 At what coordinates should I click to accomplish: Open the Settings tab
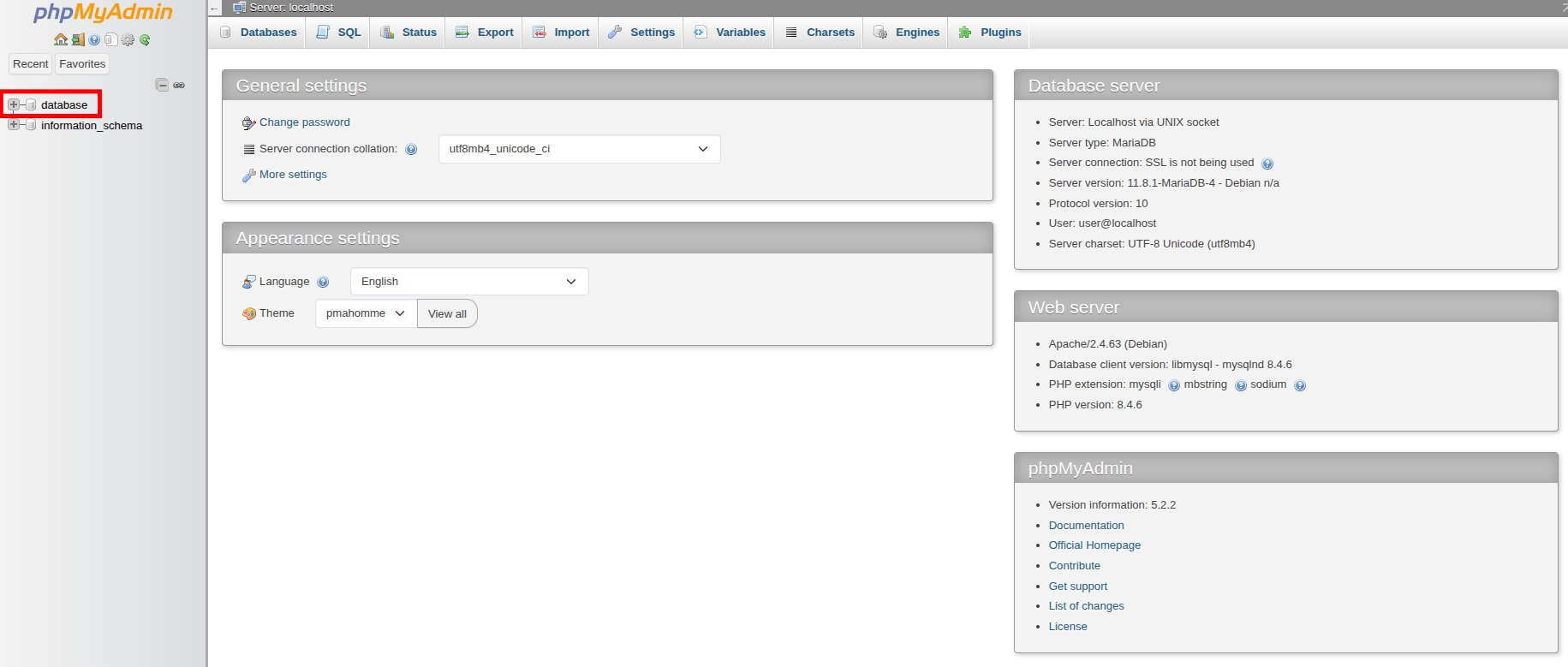point(641,33)
